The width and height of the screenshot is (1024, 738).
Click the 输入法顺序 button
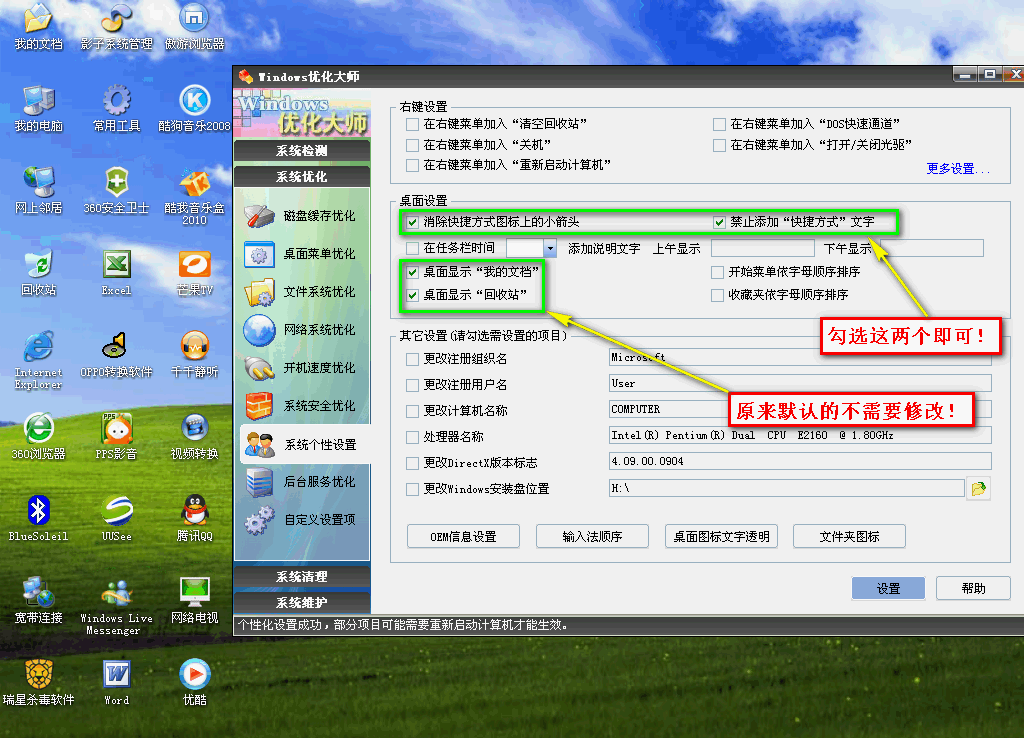point(592,536)
